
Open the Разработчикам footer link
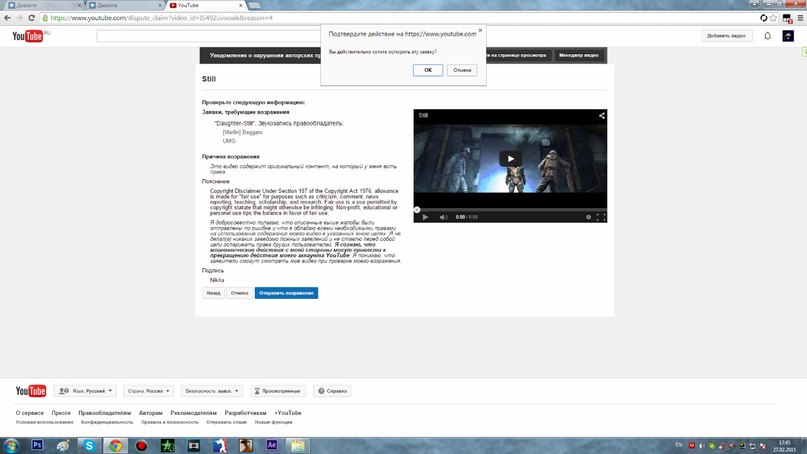[245, 413]
